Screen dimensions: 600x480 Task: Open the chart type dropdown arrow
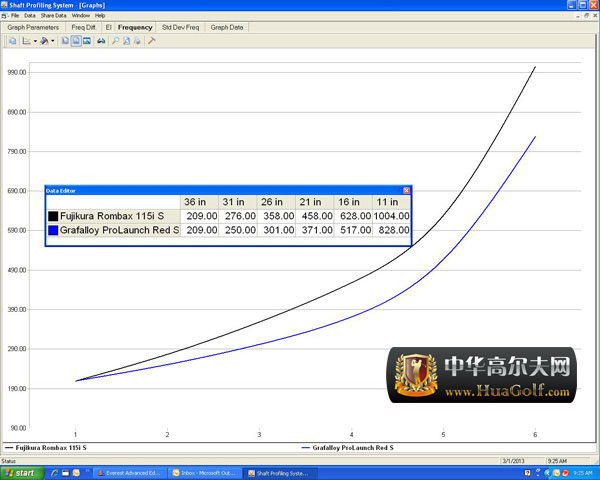coord(34,41)
